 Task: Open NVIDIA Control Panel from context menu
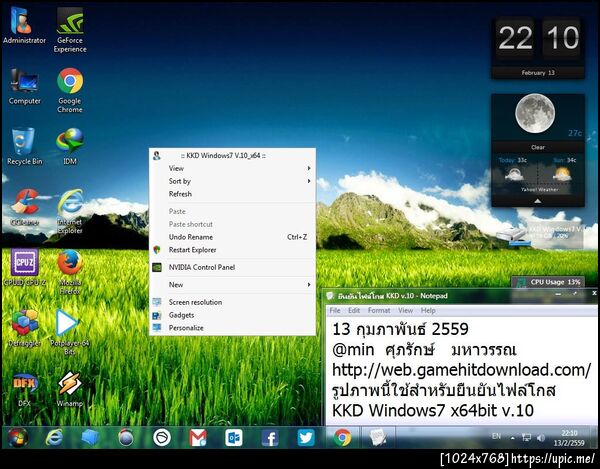233,267
